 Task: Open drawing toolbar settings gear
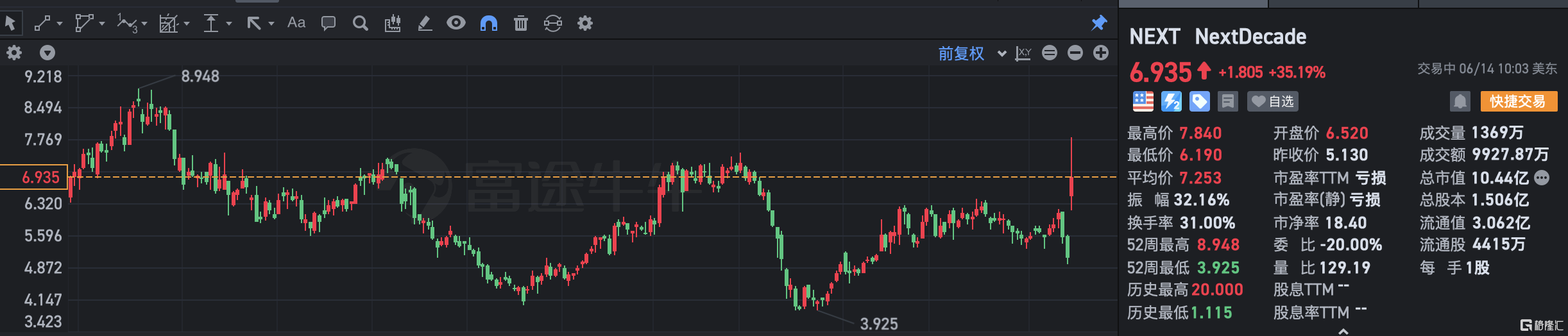tap(585, 24)
